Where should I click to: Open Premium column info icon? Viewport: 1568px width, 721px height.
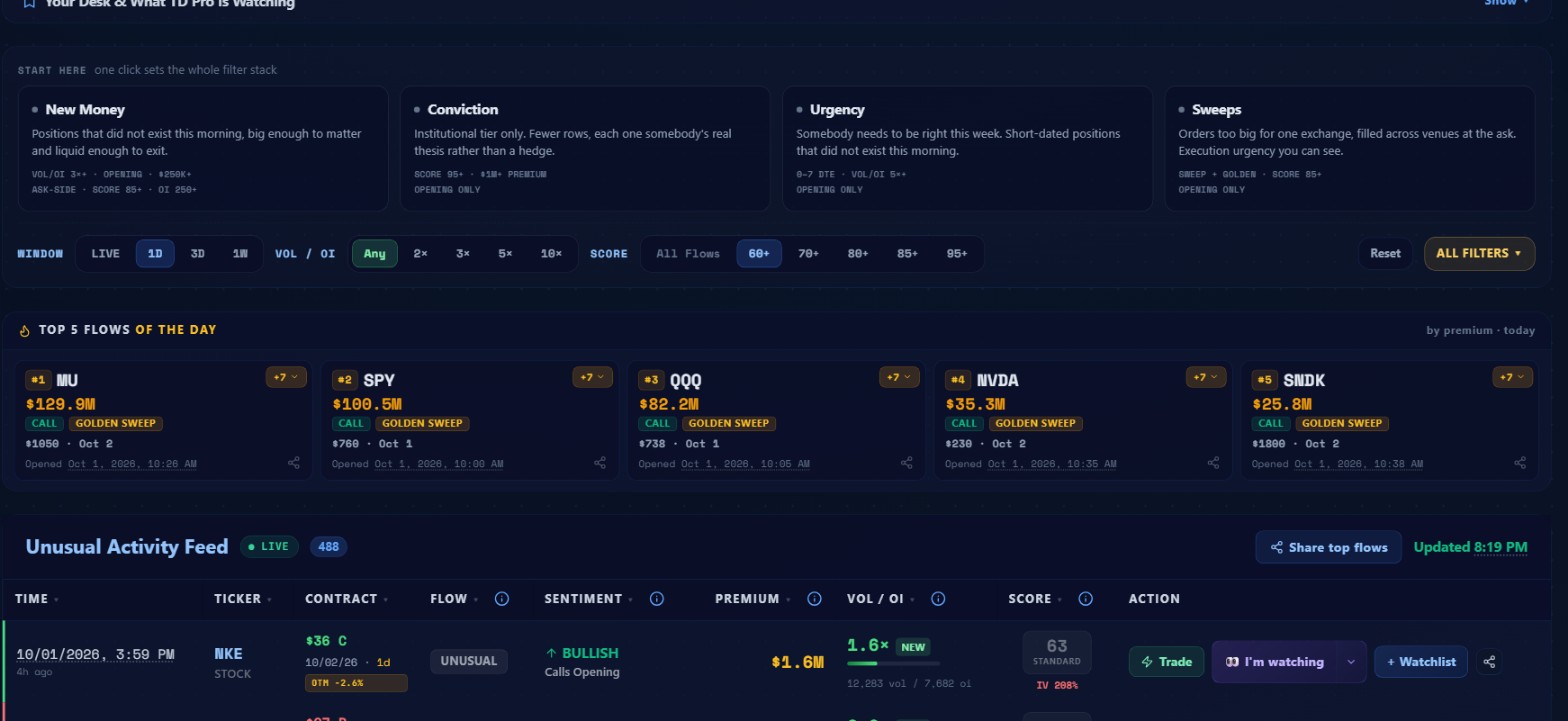click(x=814, y=599)
